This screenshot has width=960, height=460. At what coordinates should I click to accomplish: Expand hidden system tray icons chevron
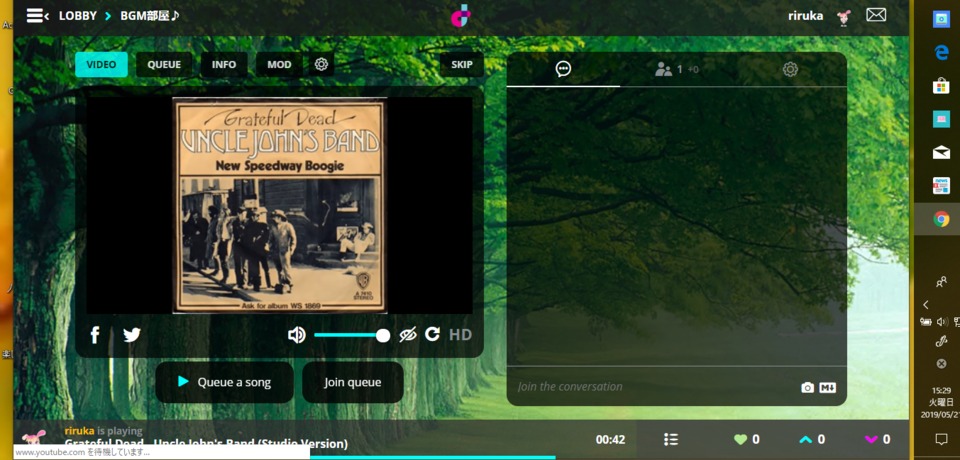pyautogui.click(x=926, y=304)
